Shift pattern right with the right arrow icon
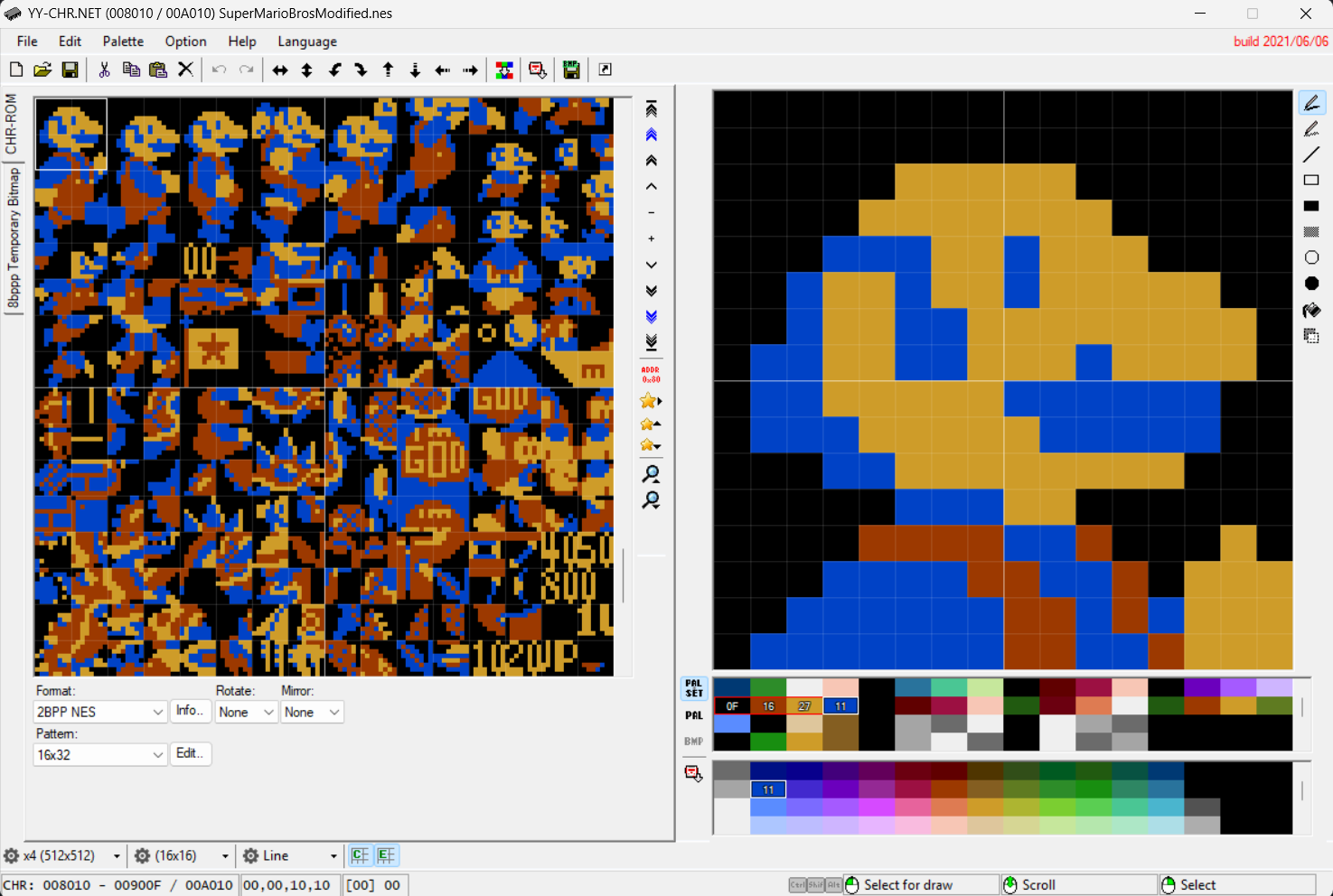1333x896 pixels. [x=470, y=70]
